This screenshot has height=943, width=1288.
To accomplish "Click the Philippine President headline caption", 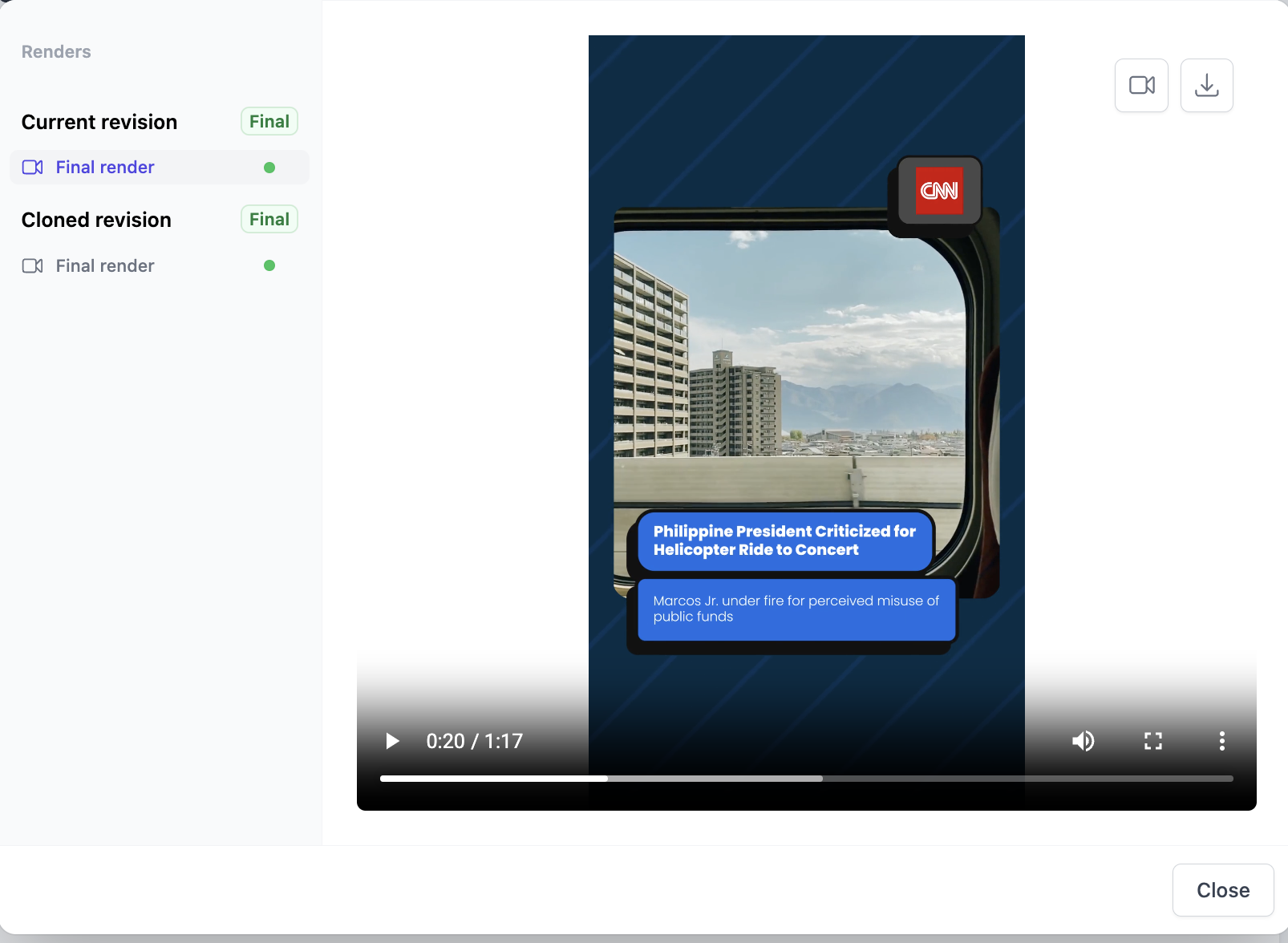I will click(x=784, y=540).
